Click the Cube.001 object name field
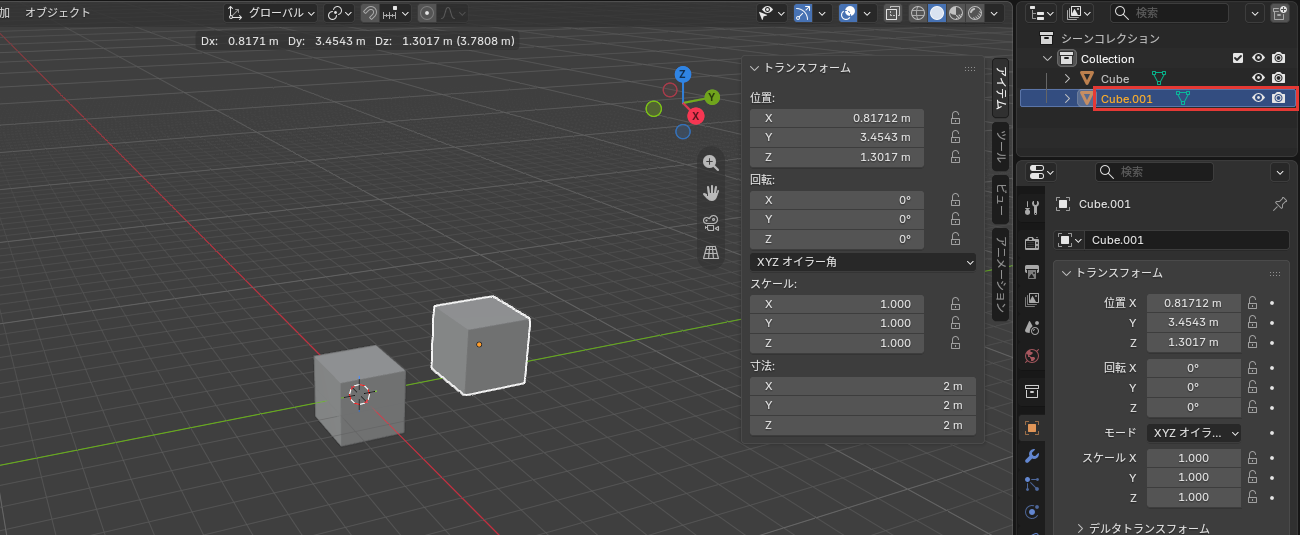This screenshot has height=535, width=1300. [x=1187, y=240]
